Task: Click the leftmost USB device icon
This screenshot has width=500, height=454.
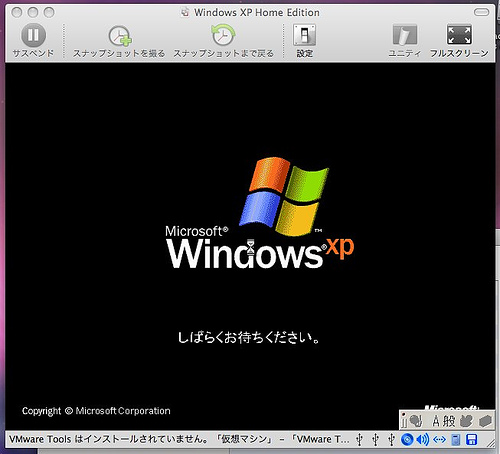Action: coord(359,439)
